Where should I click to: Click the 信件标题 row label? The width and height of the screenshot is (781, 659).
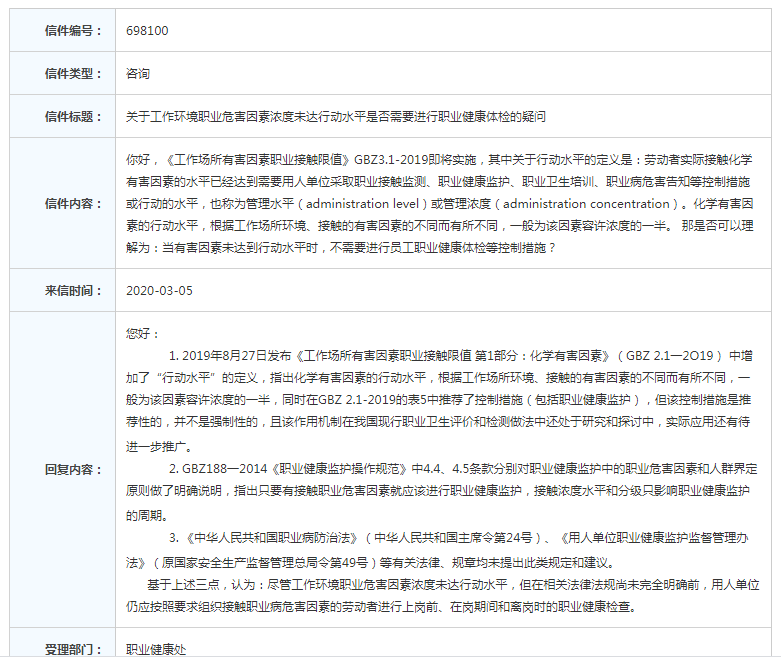73,117
